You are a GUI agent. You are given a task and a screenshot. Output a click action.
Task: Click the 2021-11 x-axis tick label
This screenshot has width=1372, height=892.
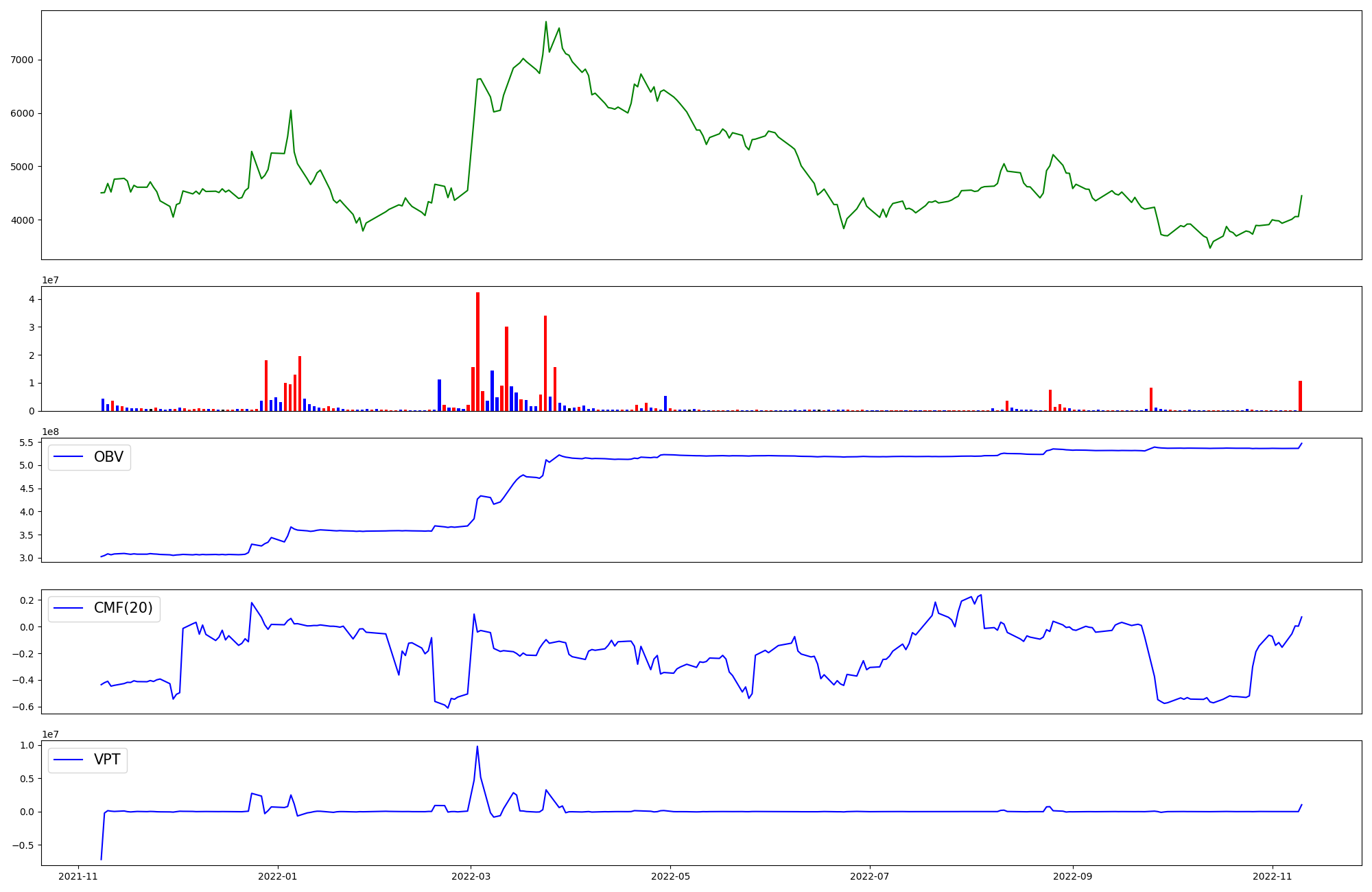coord(78,876)
